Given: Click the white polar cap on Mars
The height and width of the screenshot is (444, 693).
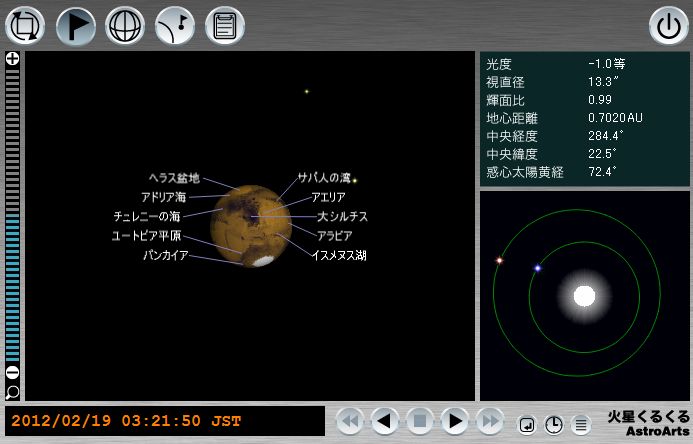Looking at the screenshot, I should click(263, 261).
